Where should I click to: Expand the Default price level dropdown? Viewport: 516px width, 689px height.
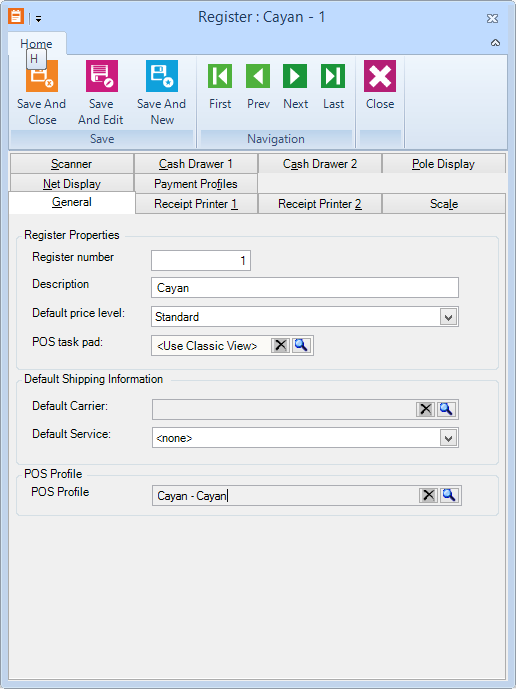tap(448, 317)
